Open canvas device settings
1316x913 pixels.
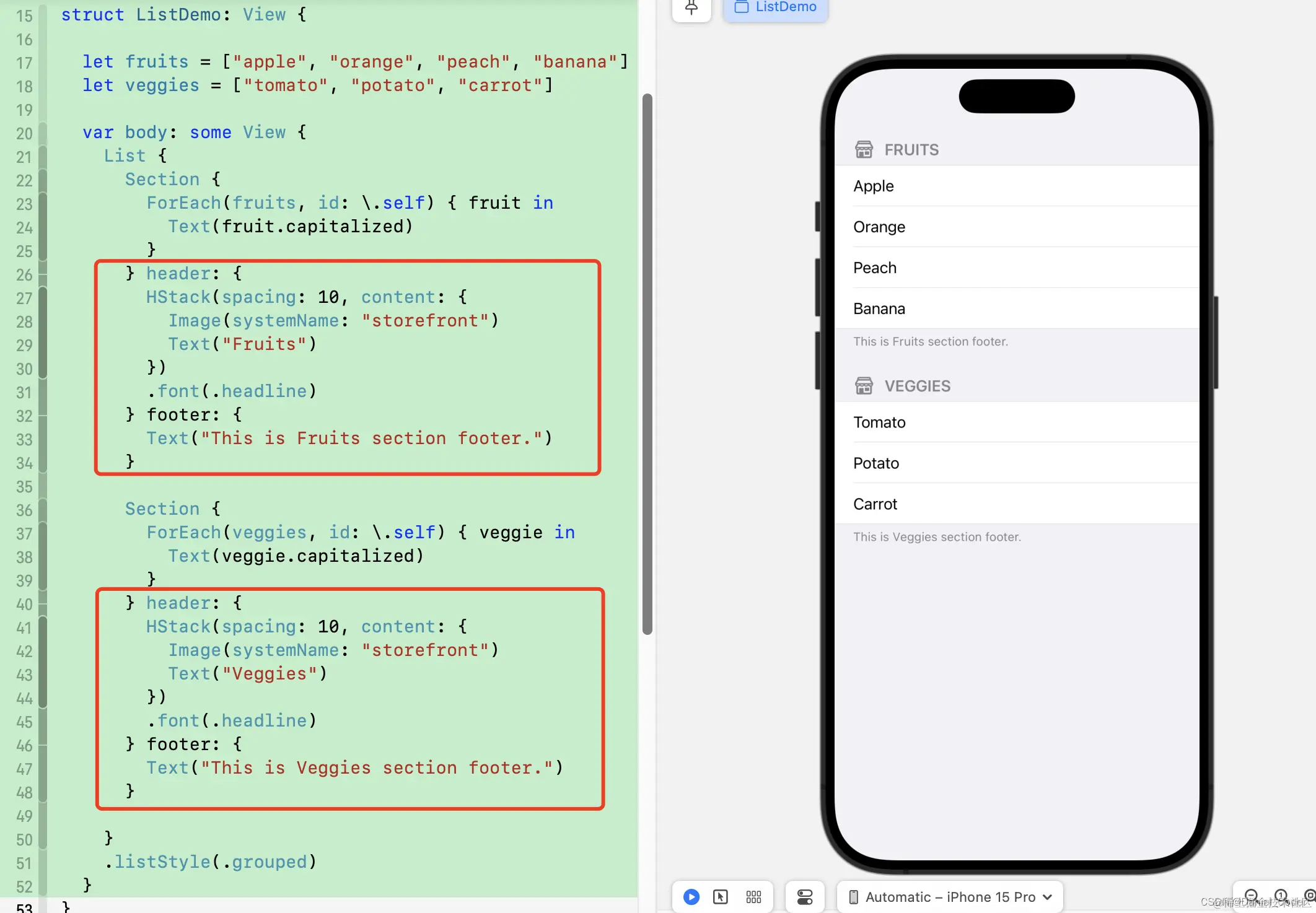point(805,897)
